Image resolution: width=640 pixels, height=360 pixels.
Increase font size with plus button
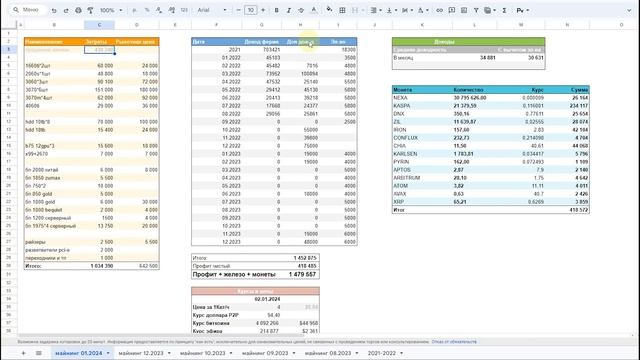point(263,10)
